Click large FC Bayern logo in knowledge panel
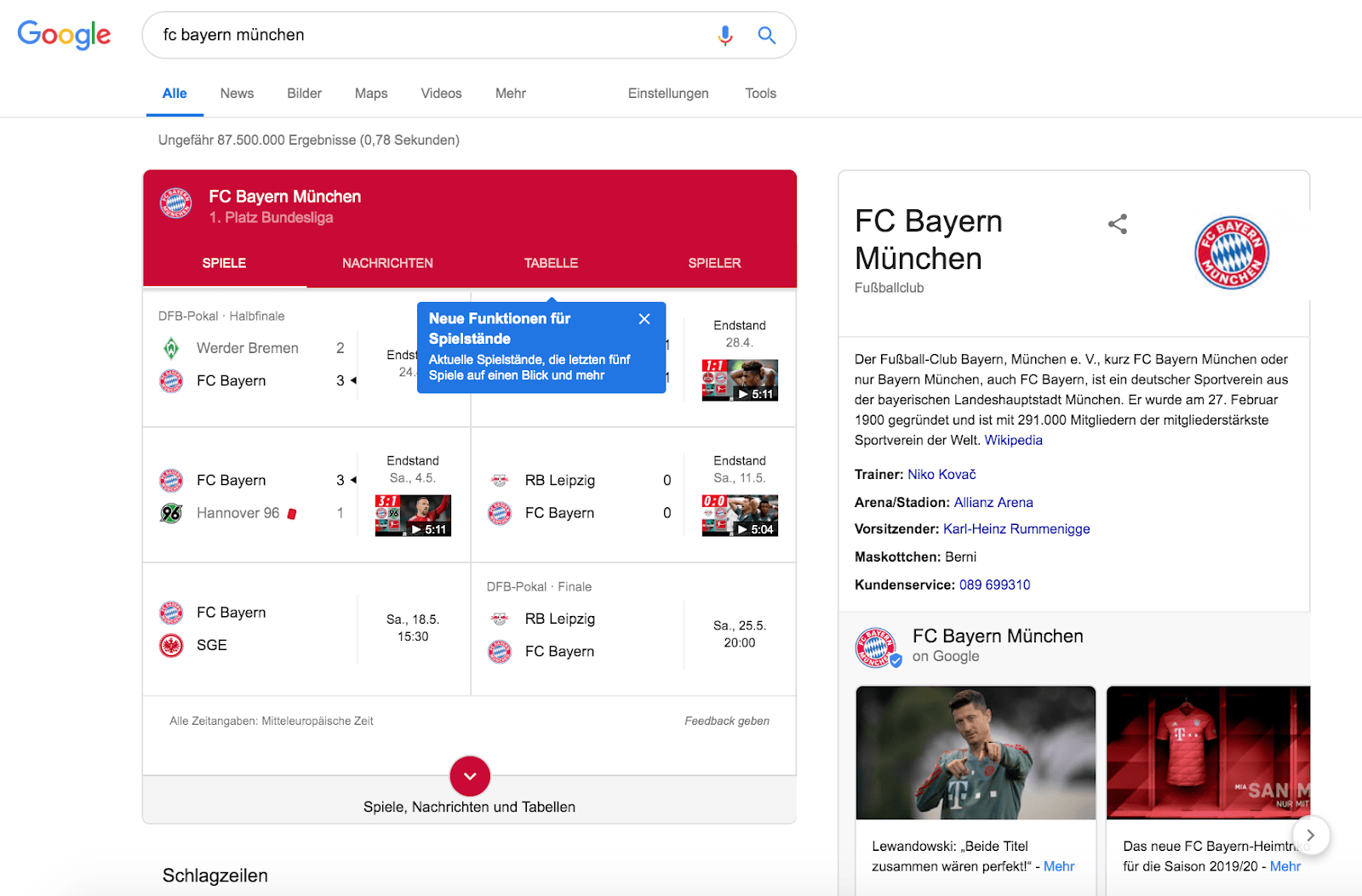 coord(1232,253)
